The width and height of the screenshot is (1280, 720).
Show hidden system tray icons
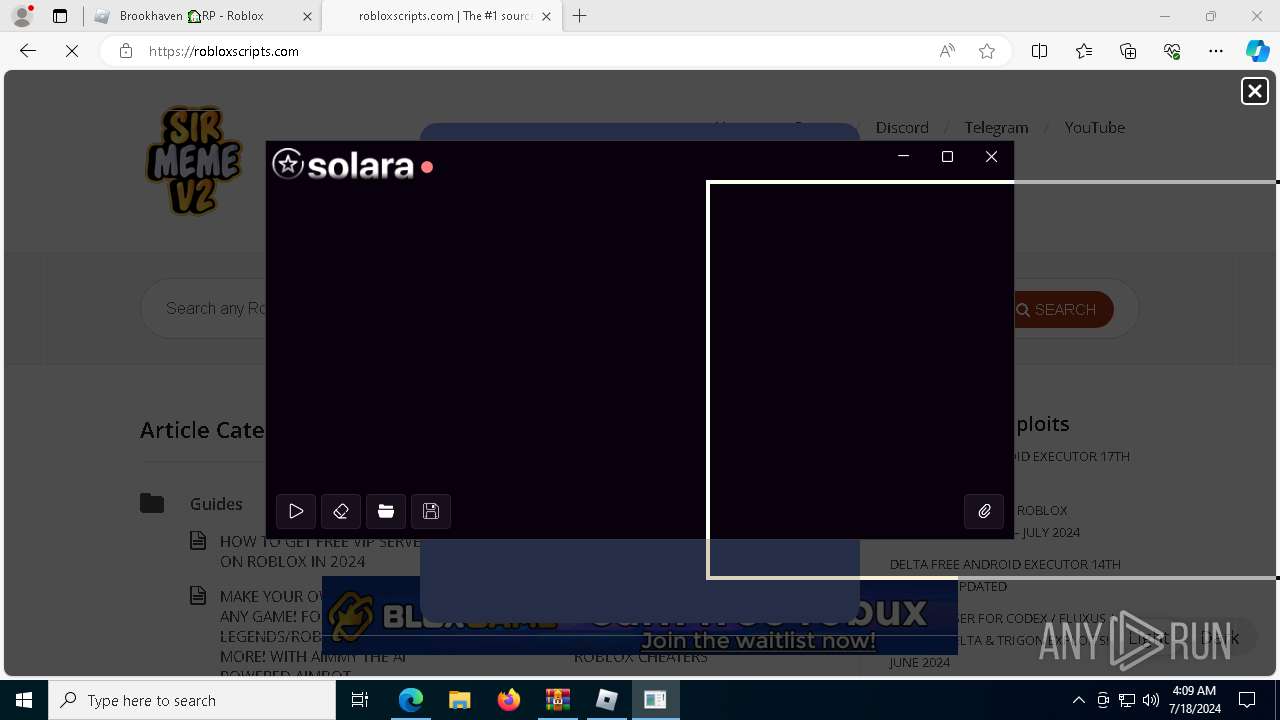coord(1078,700)
